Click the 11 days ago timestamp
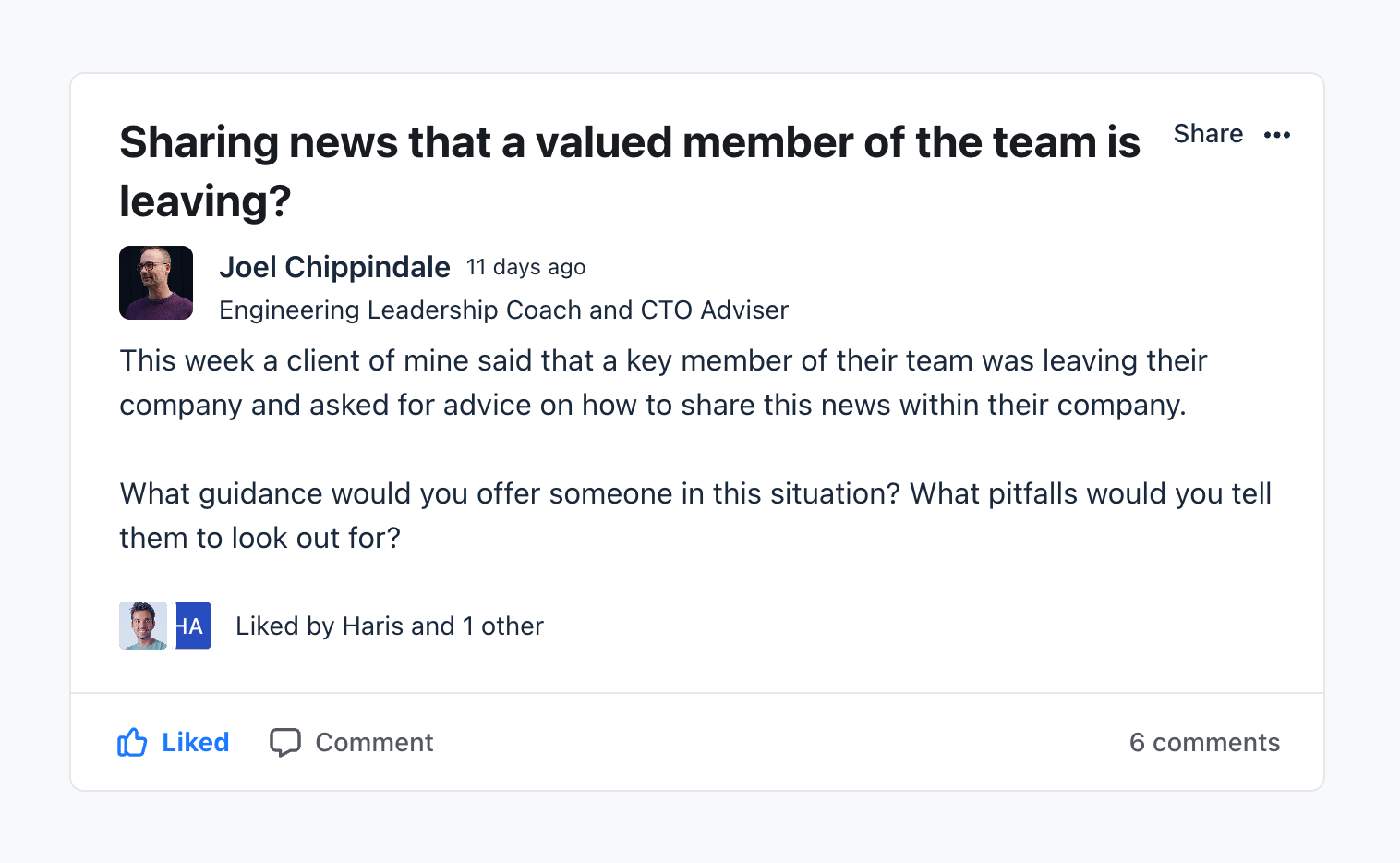Screen dimensions: 1400x863 click(x=525, y=267)
